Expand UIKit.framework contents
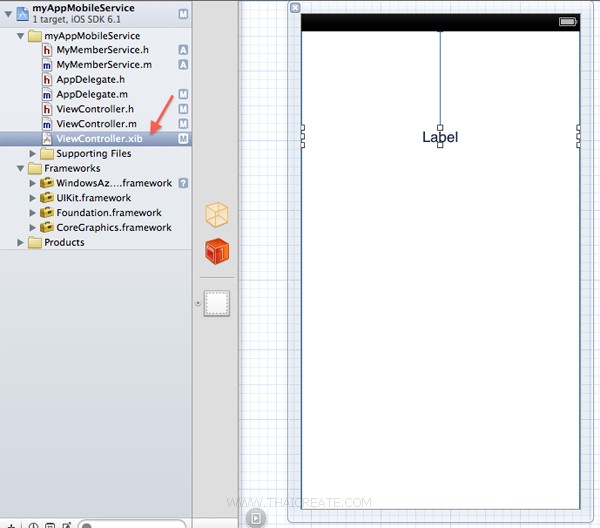 click(x=33, y=198)
